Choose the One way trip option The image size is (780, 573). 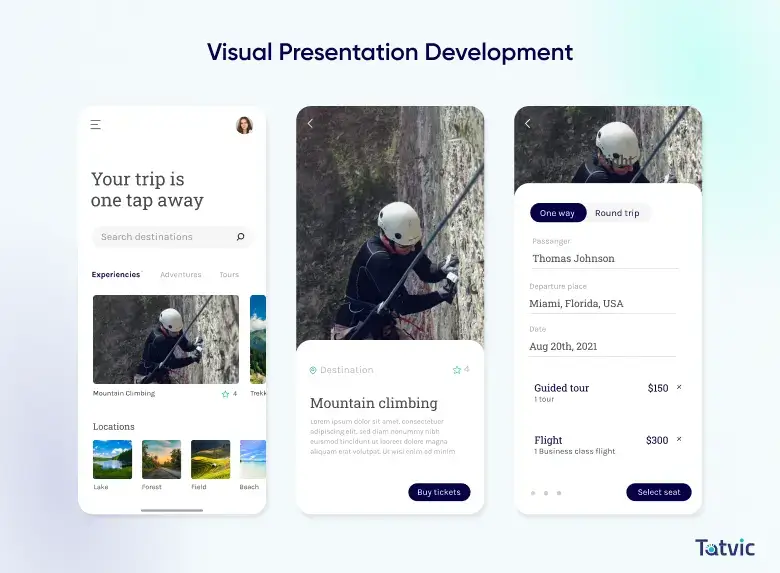[x=558, y=213]
